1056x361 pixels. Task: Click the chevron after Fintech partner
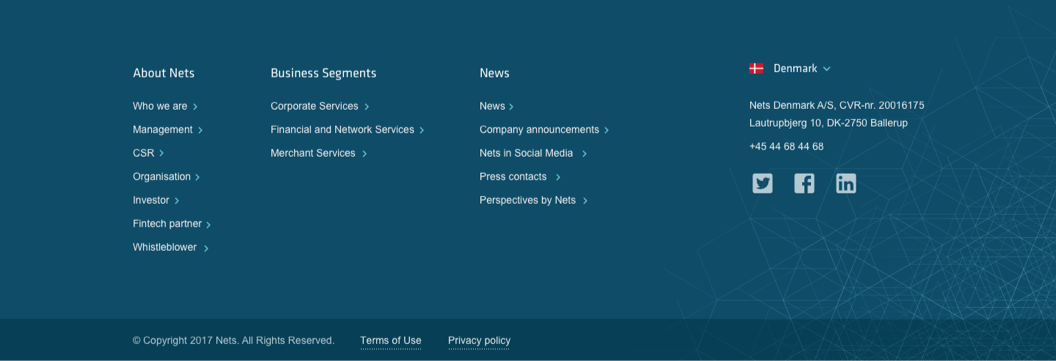(x=208, y=225)
